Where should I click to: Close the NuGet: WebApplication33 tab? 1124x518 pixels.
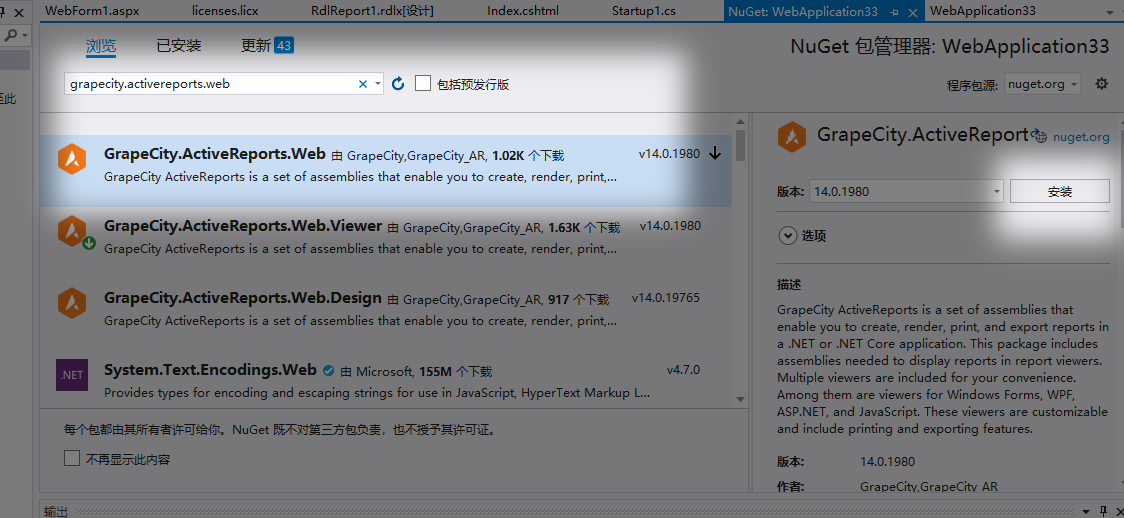coord(913,12)
